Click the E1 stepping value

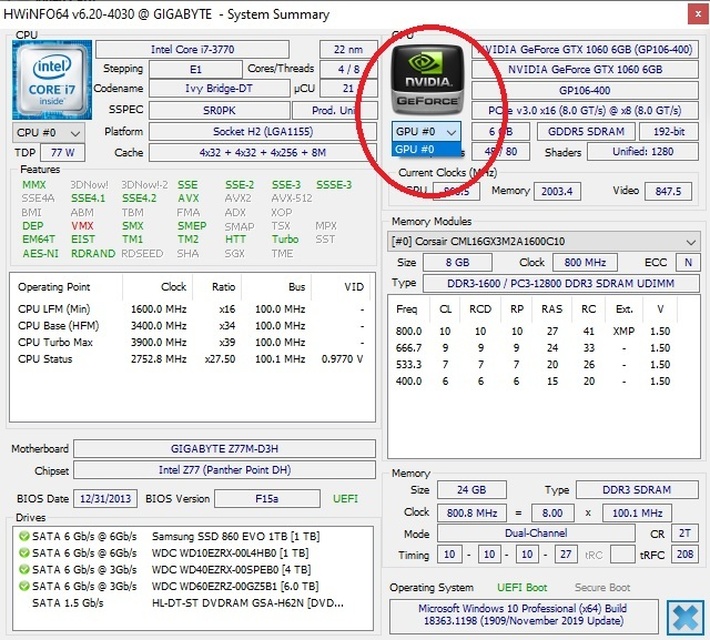click(196, 69)
